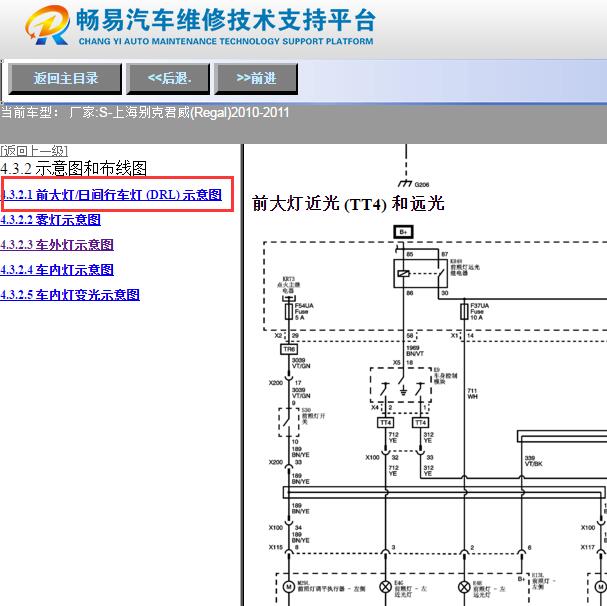607x606 pixels.
Task: Click the F37UA Fuse 10 A label
Action: [480, 311]
